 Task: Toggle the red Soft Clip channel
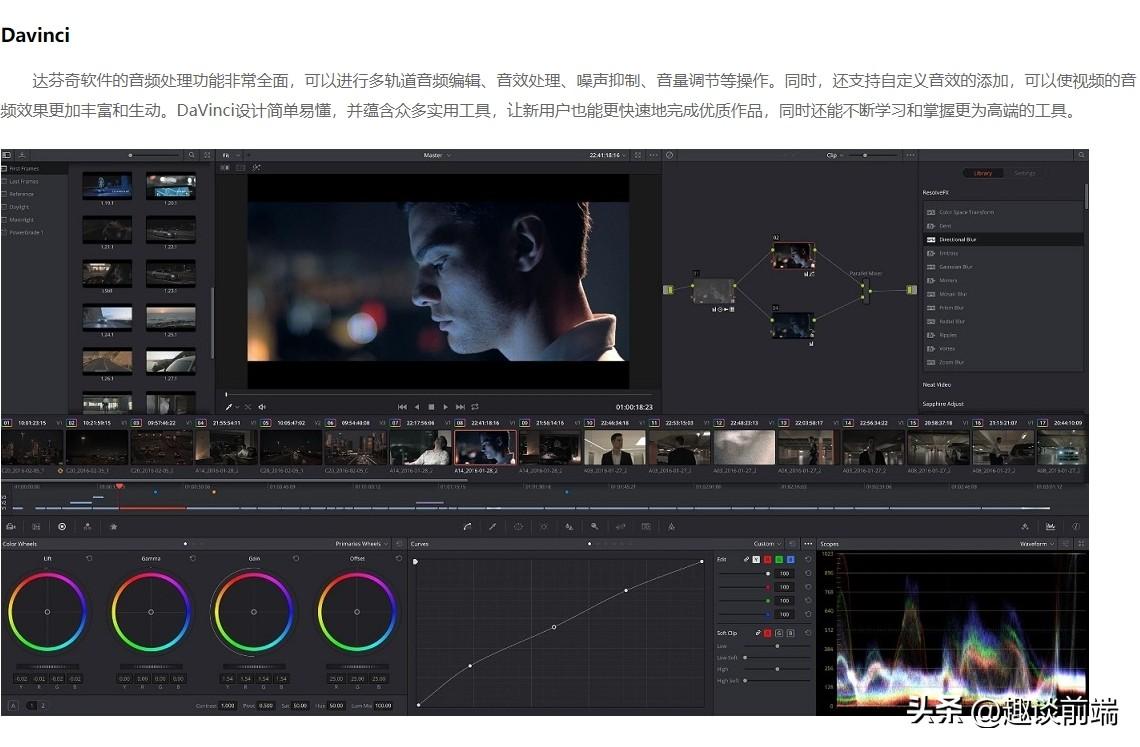click(x=768, y=633)
